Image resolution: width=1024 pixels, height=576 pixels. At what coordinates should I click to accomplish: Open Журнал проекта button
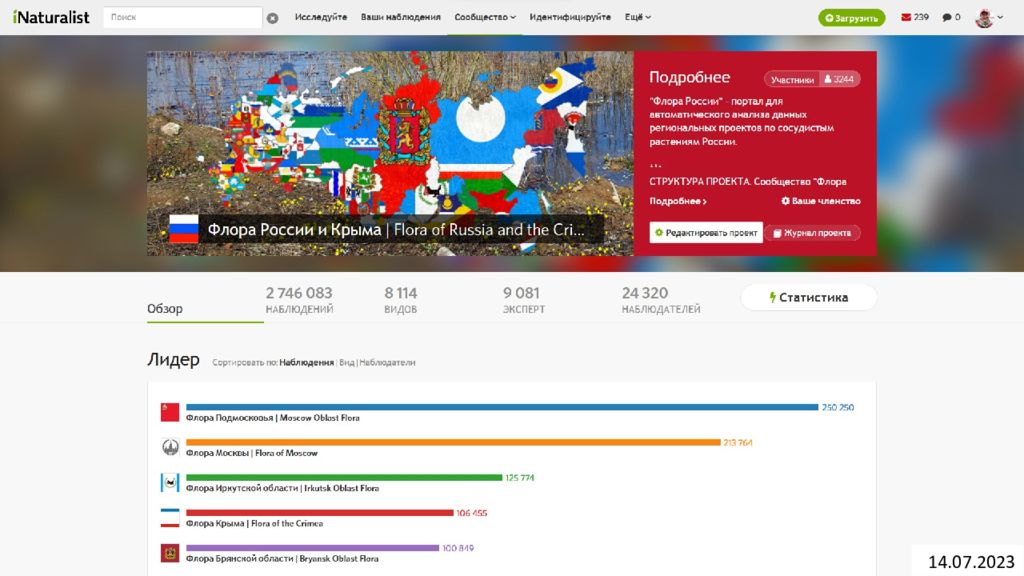click(x=812, y=232)
